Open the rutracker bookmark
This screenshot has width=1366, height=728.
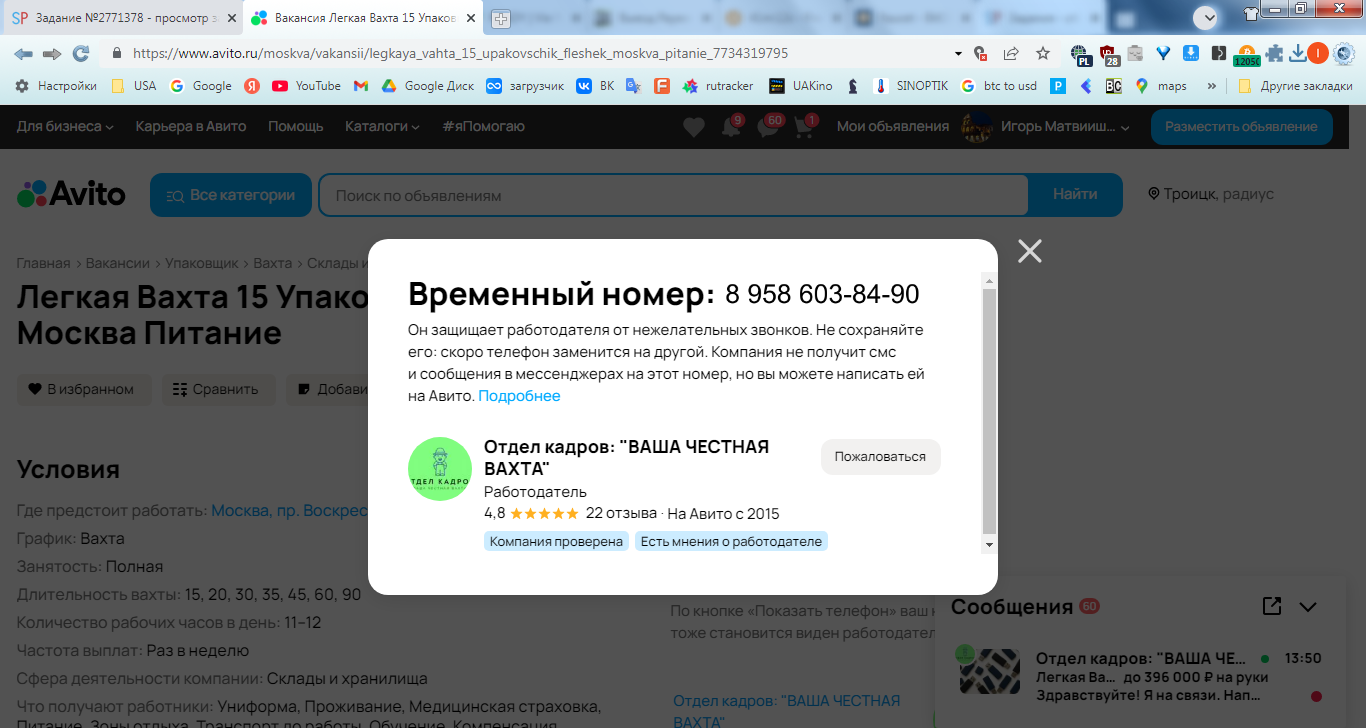tap(718, 86)
